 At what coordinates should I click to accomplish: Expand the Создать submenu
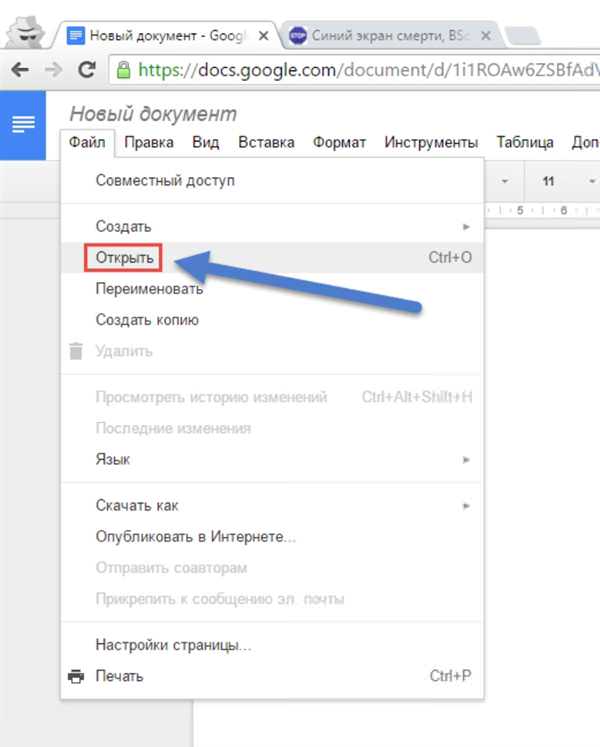(x=272, y=226)
